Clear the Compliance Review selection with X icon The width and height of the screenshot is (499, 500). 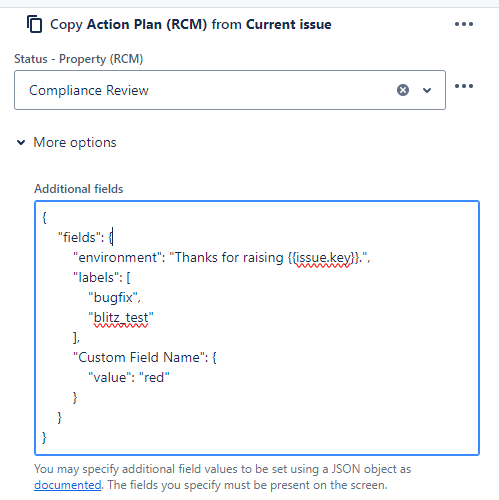coord(403,90)
